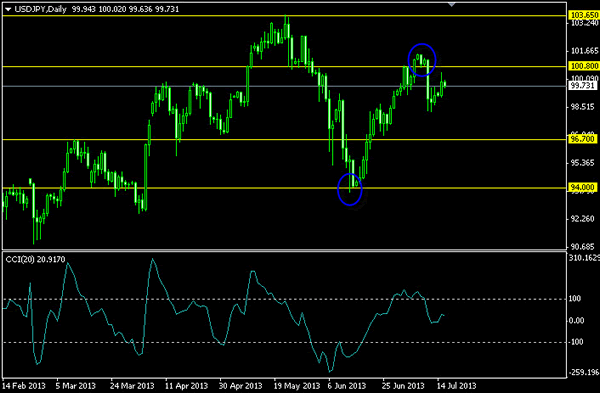Screen dimensions: 600x393
Task: Select the 100.800 yellow price level label
Action: coord(584,66)
